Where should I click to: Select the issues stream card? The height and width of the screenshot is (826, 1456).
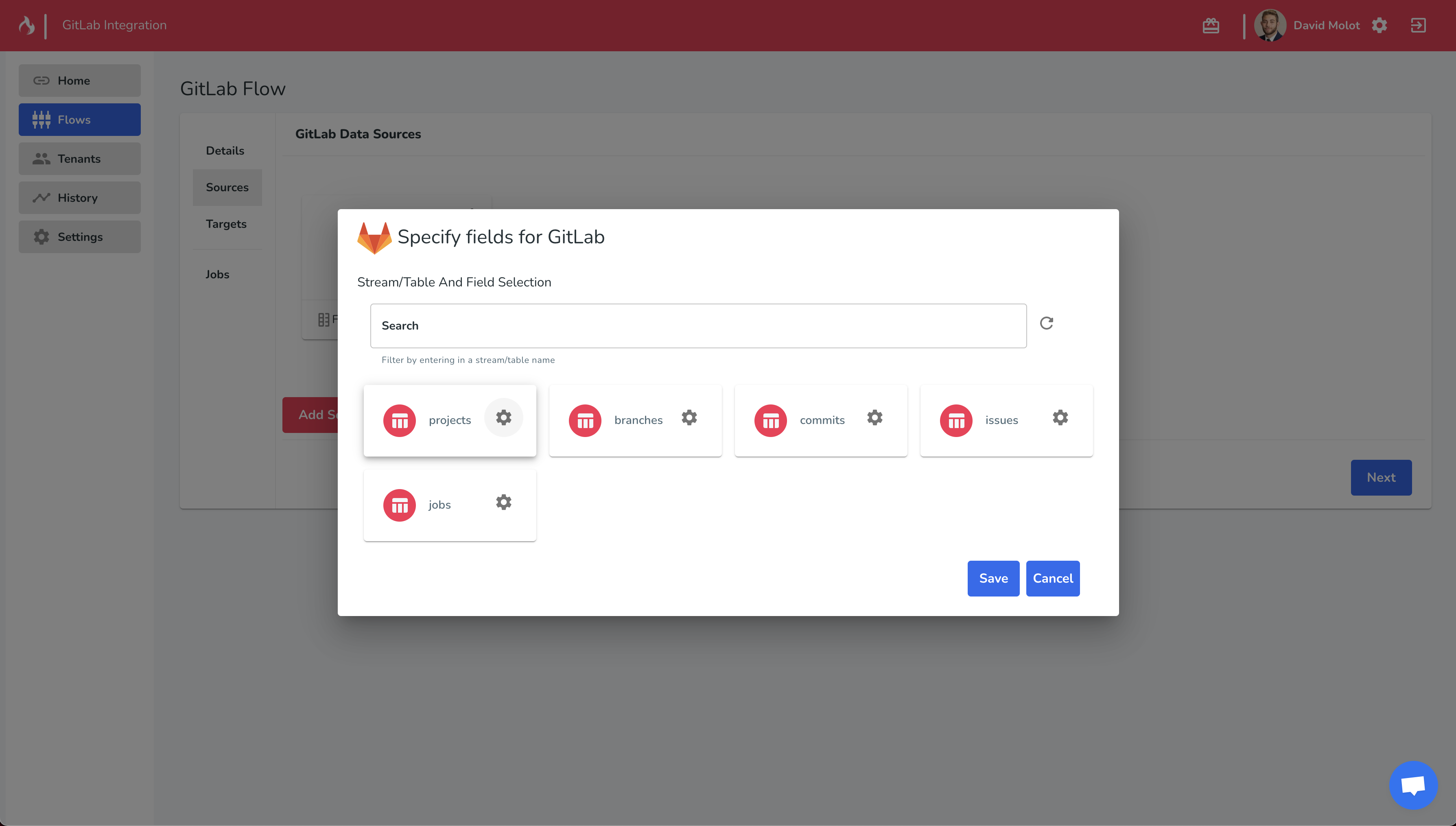coord(1006,420)
